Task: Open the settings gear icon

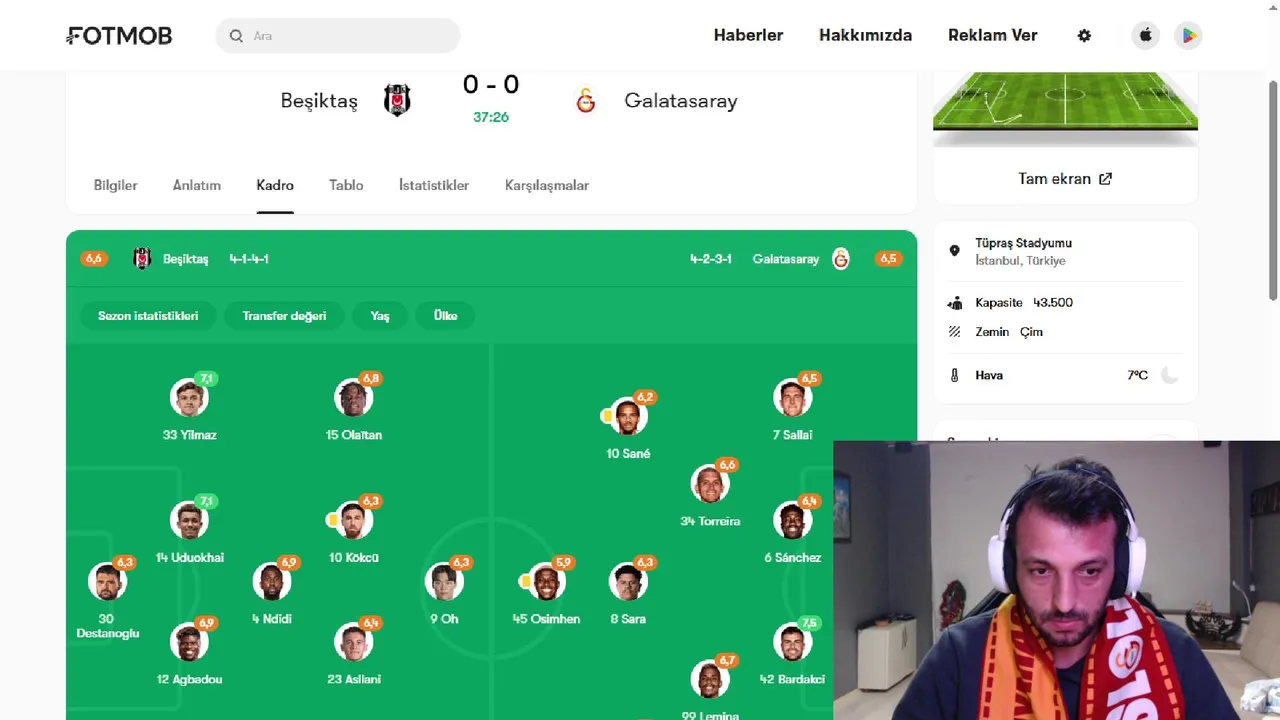Action: pos(1084,35)
